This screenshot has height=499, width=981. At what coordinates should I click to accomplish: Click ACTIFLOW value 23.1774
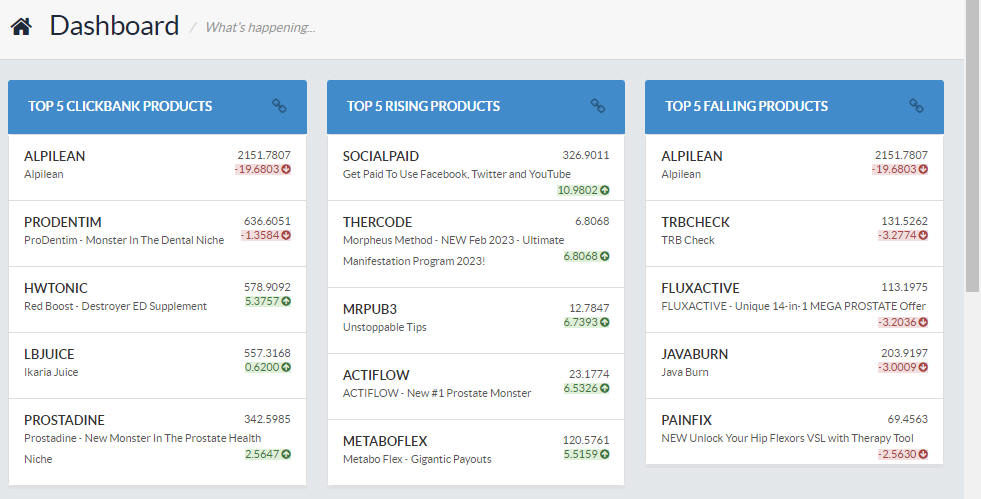click(589, 375)
